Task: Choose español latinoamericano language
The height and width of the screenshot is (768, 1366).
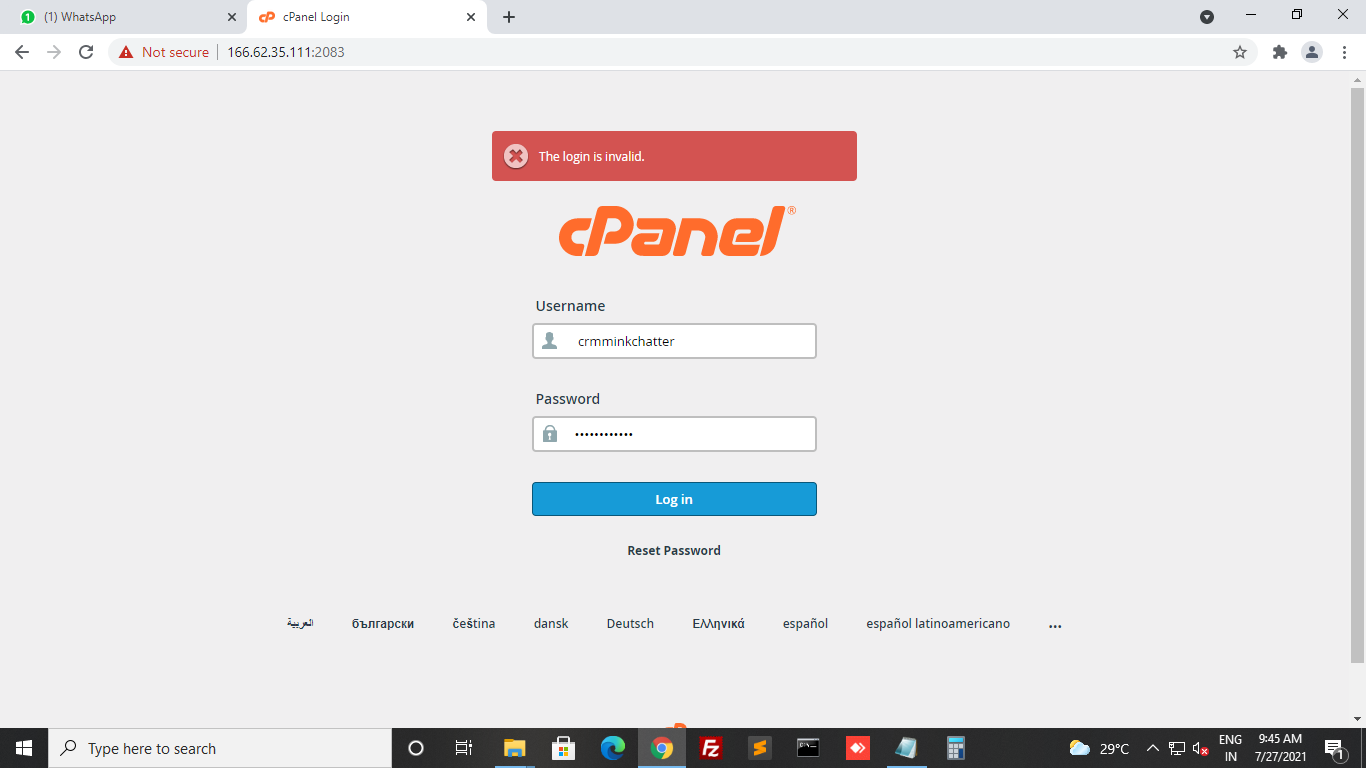Action: (x=938, y=623)
